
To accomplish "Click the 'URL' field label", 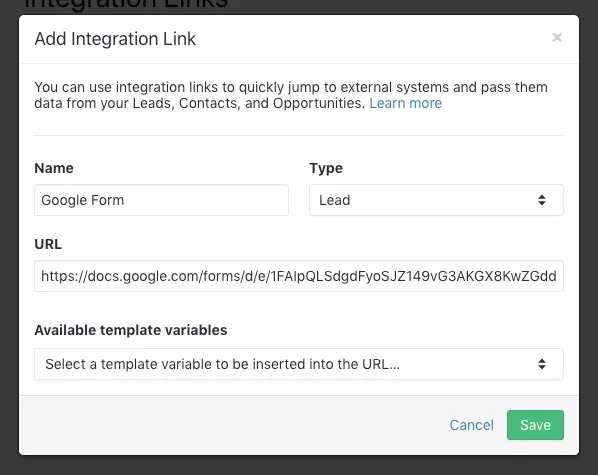I will 48,244.
